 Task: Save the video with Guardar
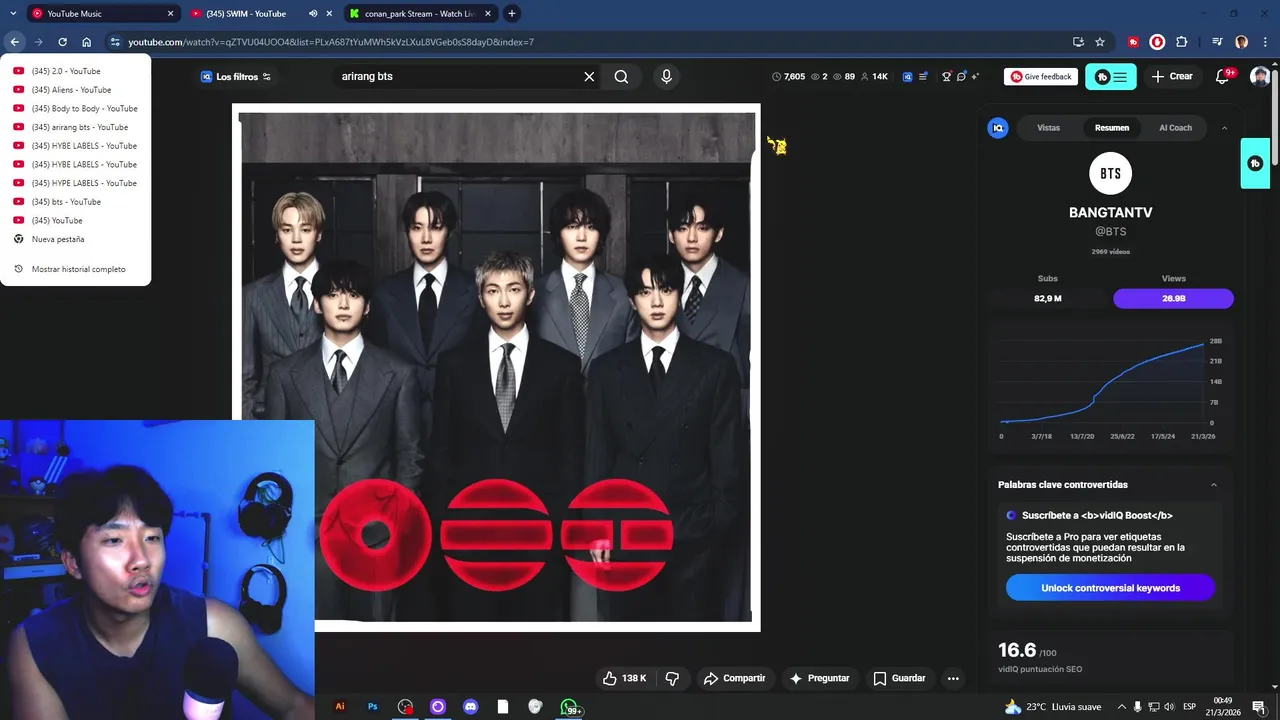[x=899, y=678]
